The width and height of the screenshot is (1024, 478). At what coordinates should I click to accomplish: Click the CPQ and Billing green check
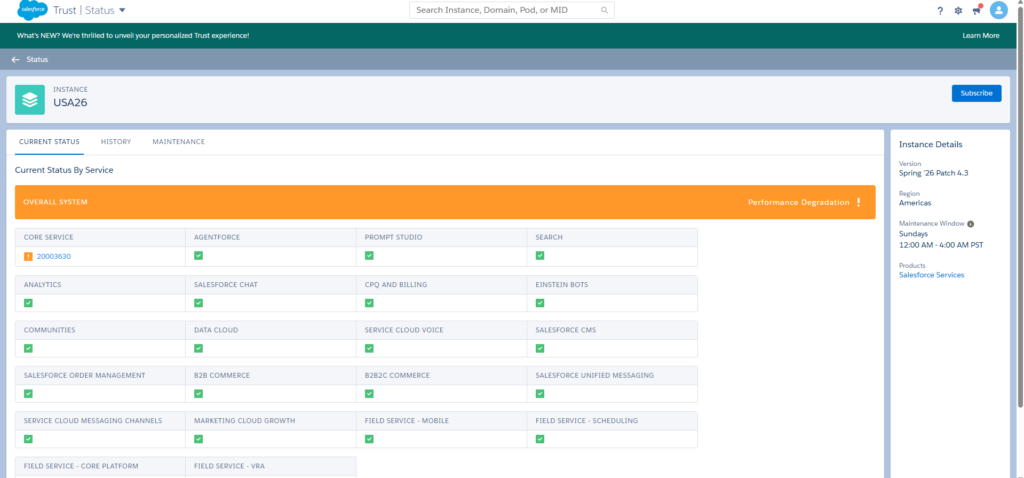coord(369,302)
